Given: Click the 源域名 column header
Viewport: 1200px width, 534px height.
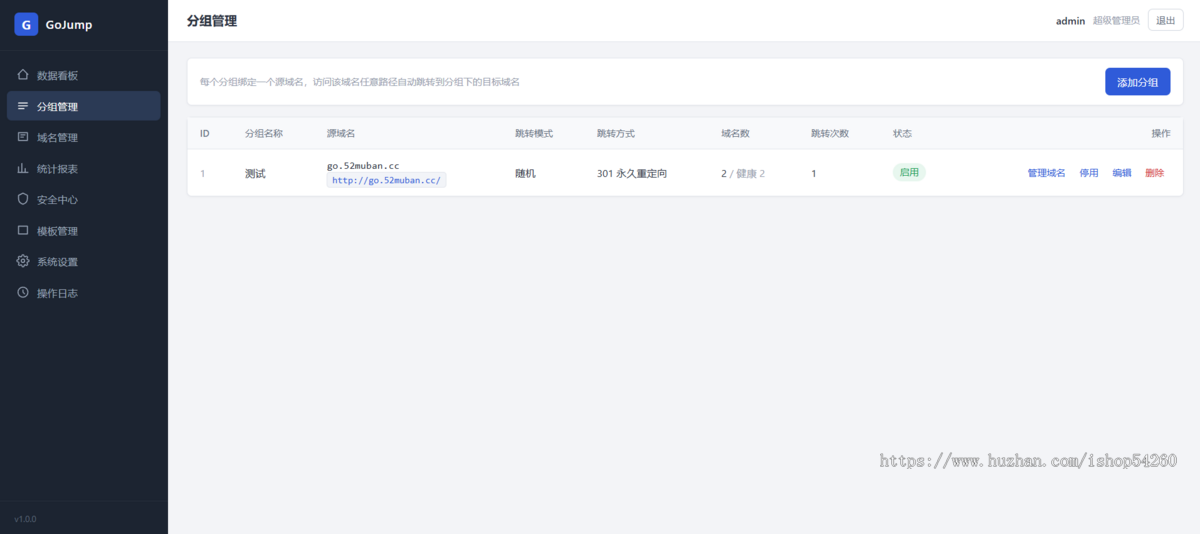Looking at the screenshot, I should [341, 133].
